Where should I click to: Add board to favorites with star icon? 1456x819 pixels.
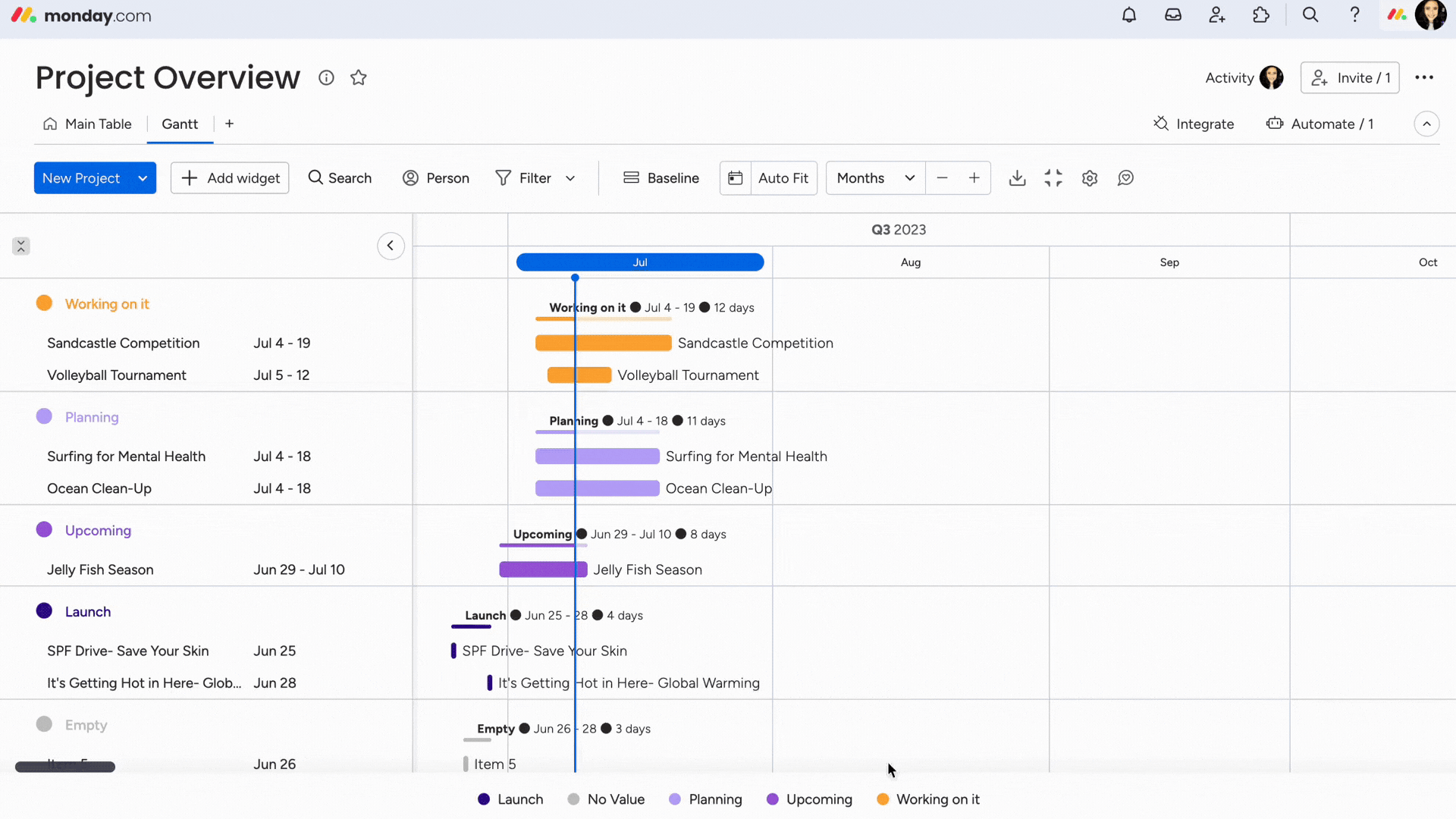click(x=359, y=78)
